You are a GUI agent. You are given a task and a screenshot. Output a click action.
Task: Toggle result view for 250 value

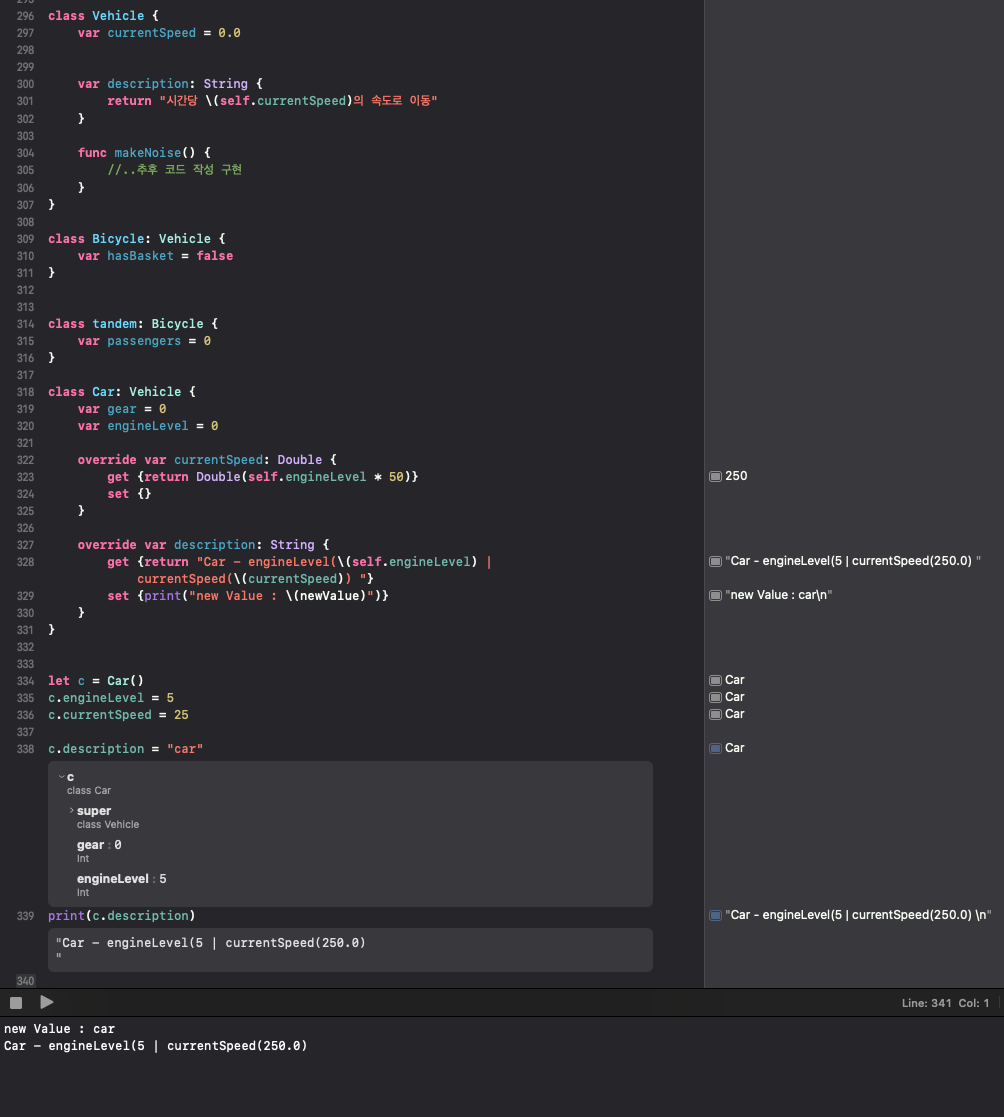[715, 477]
